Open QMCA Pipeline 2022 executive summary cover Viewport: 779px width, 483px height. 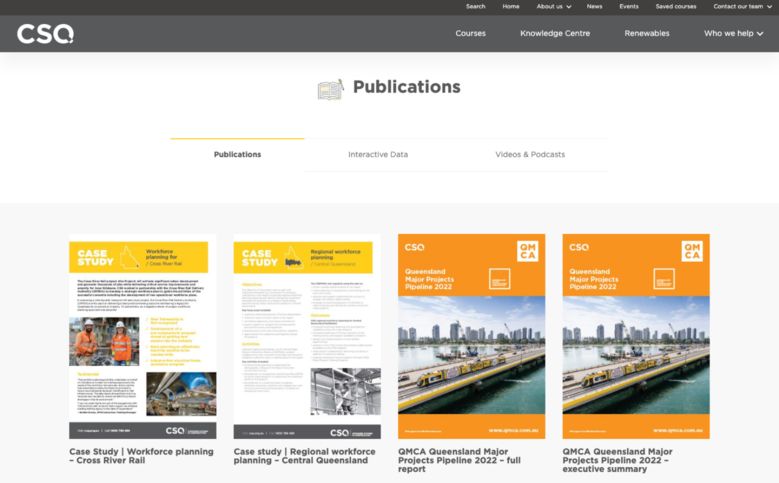(x=636, y=336)
